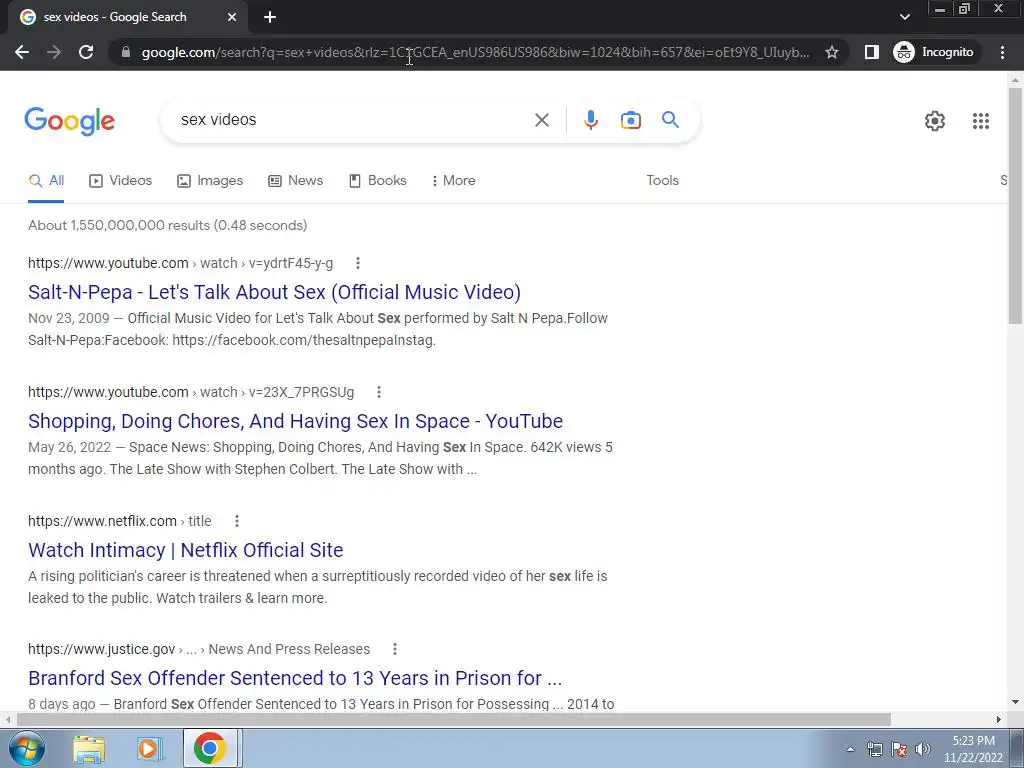This screenshot has height=768, width=1024.
Task: Switch to the Videos tab
Action: [121, 181]
